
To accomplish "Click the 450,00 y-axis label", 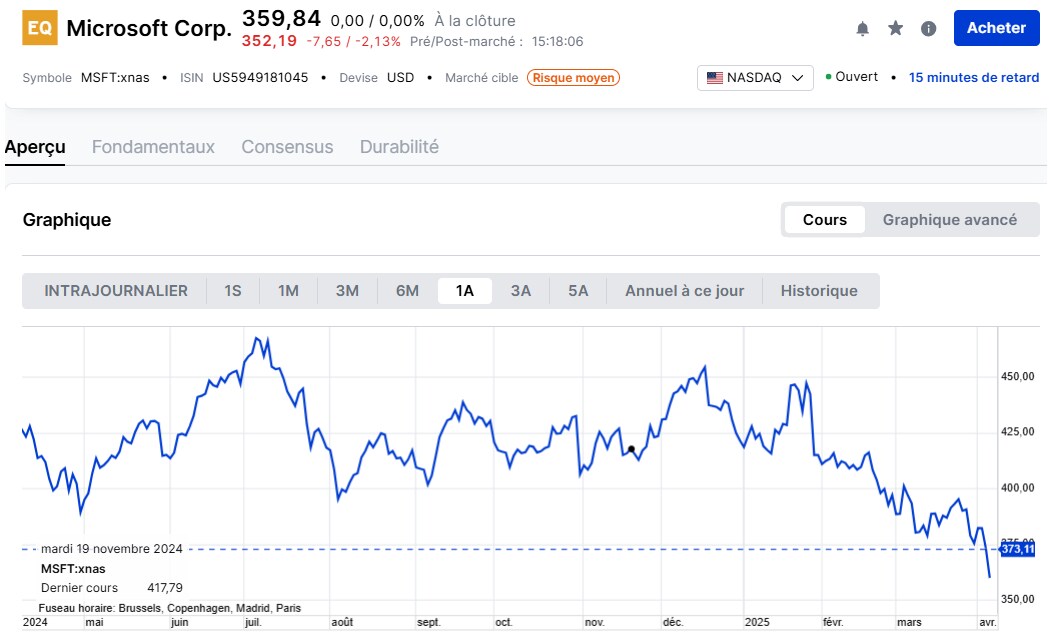I will click(x=1018, y=377).
